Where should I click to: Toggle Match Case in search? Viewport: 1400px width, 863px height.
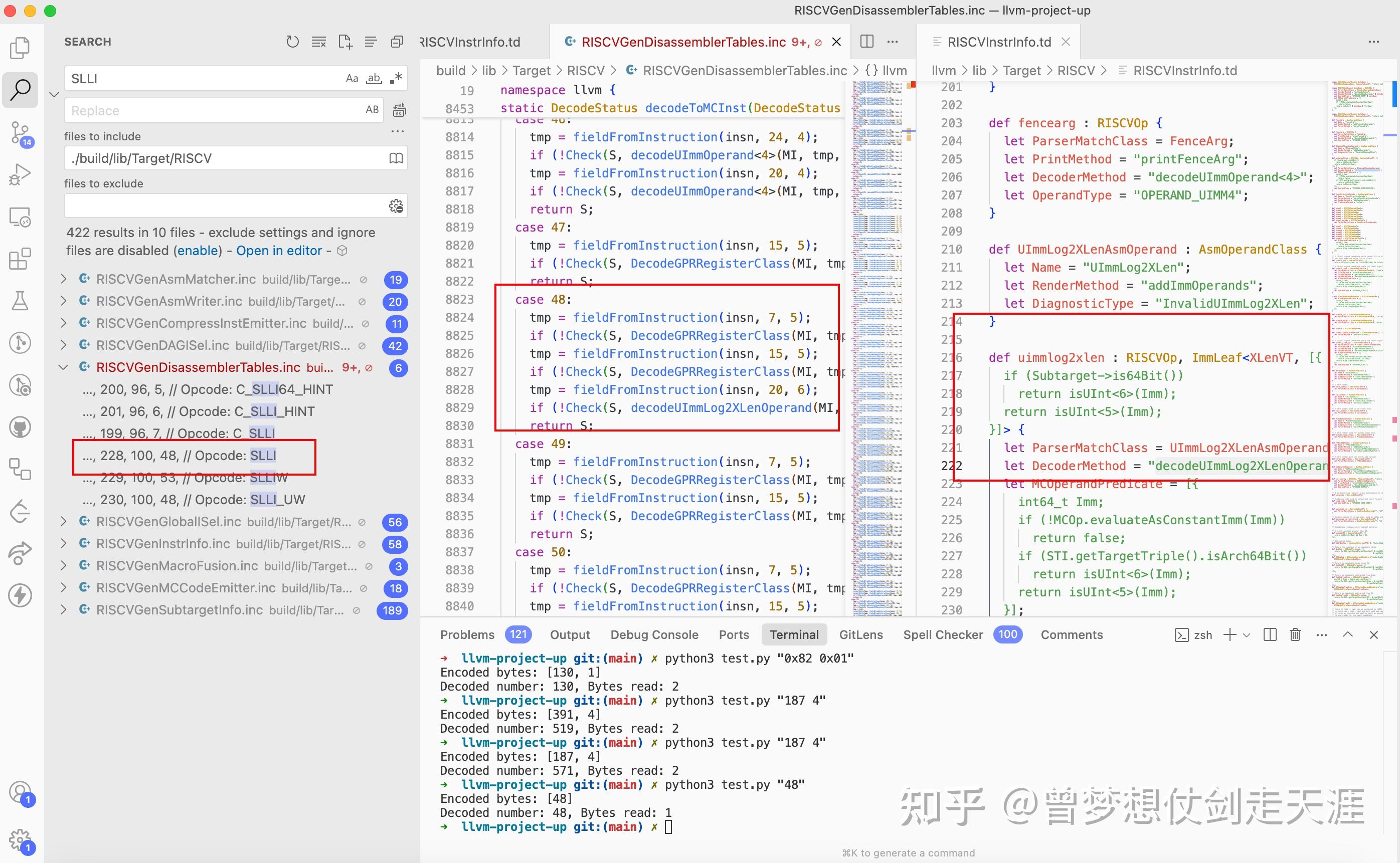pos(352,78)
